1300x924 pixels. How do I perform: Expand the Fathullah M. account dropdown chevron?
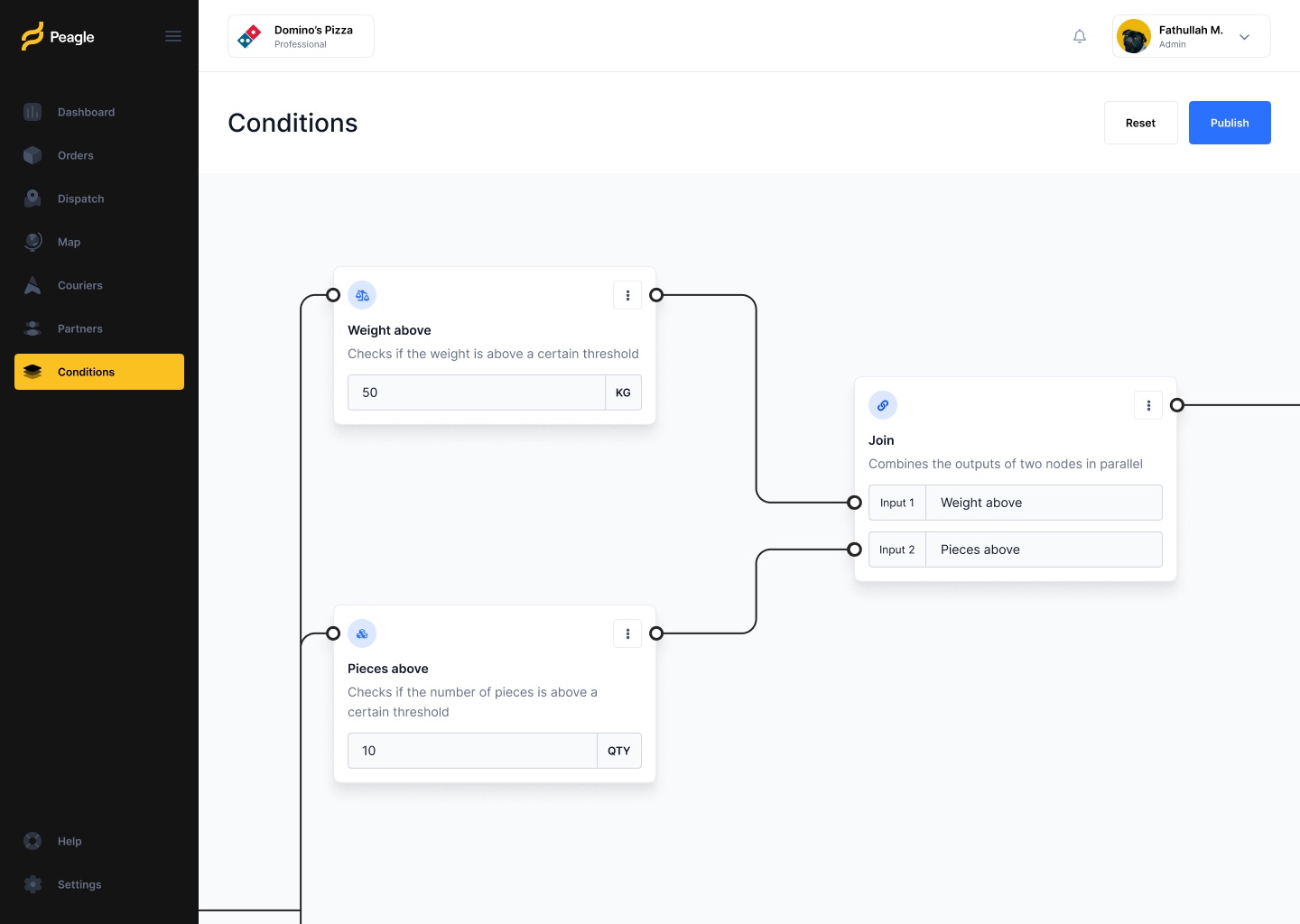(1245, 37)
